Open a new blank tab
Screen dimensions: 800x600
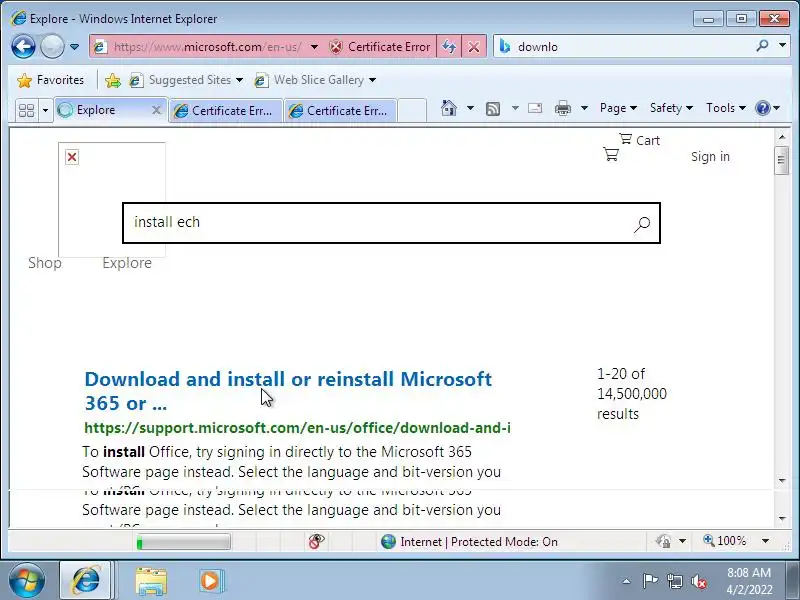(x=412, y=110)
